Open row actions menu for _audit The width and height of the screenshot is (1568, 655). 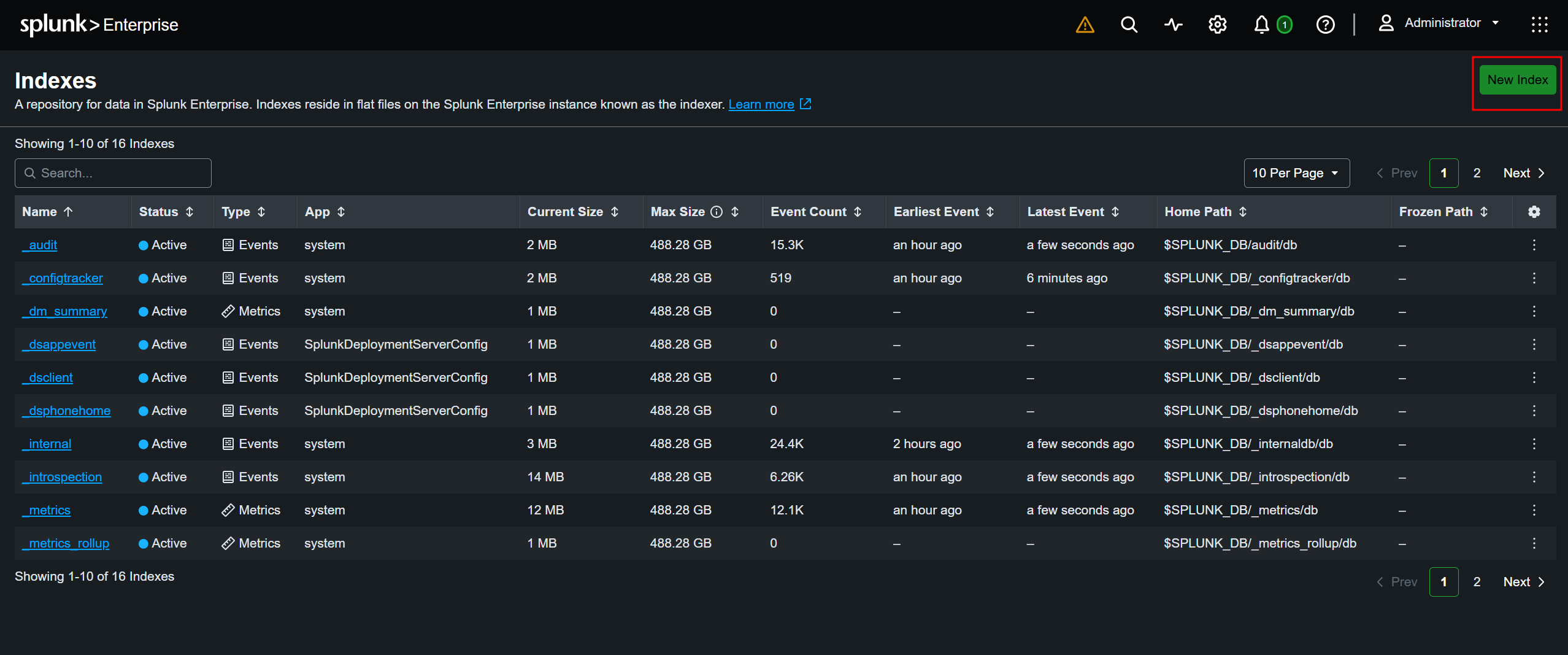click(1534, 245)
